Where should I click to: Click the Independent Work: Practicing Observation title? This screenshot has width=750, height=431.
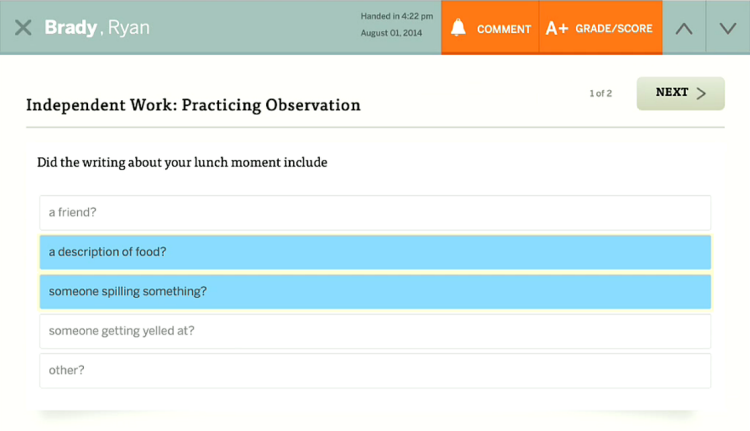click(193, 105)
